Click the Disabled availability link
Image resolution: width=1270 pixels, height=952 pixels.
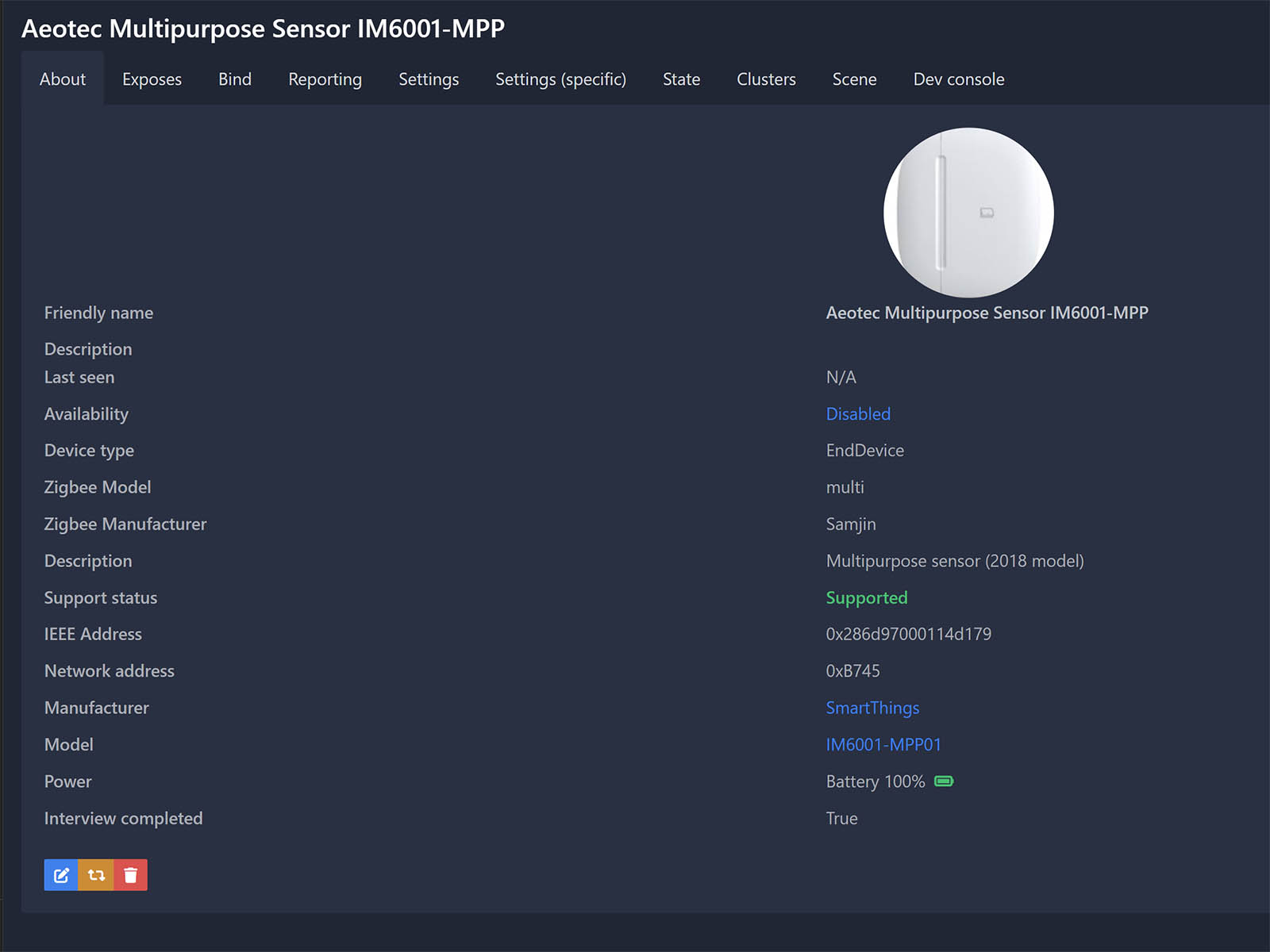(x=858, y=414)
